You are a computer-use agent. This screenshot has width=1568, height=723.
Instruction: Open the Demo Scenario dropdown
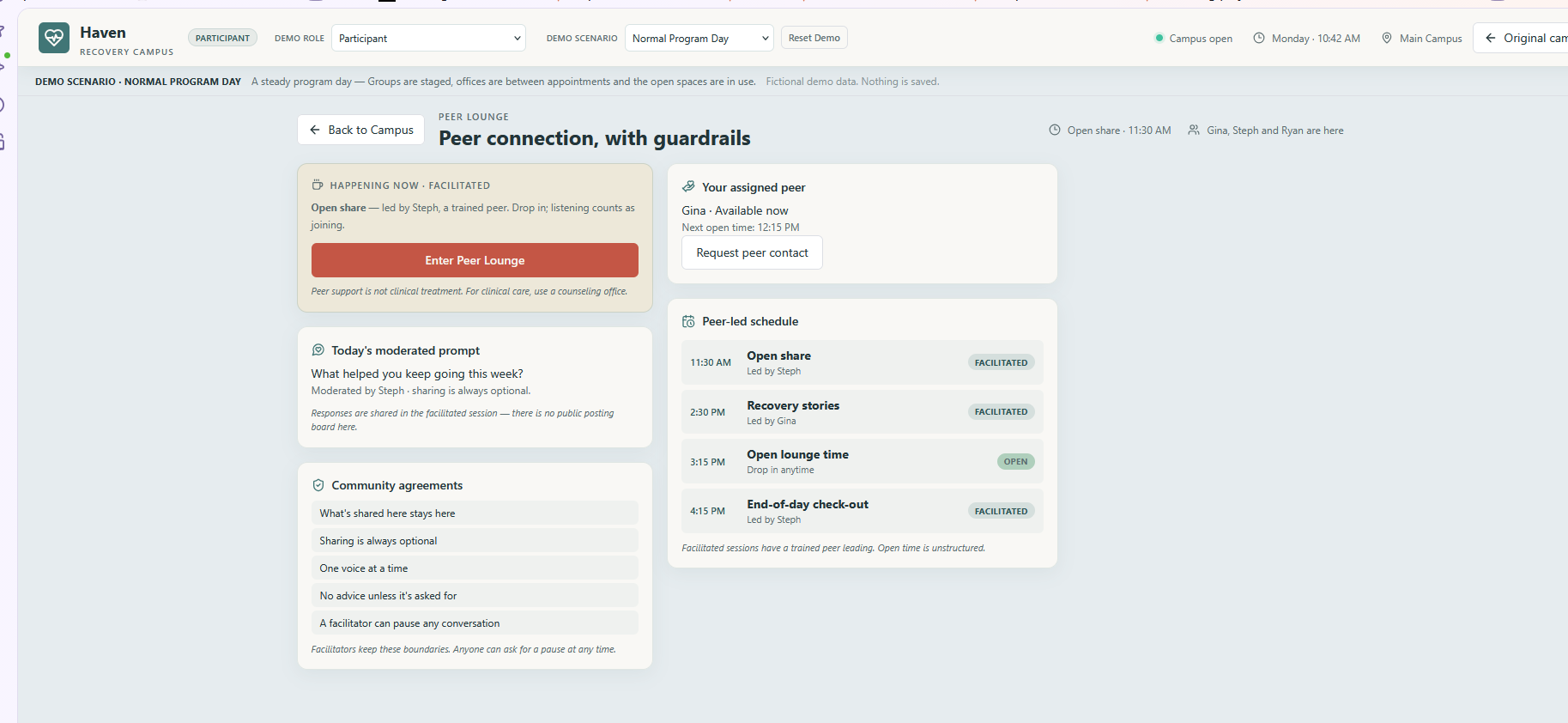tap(699, 38)
